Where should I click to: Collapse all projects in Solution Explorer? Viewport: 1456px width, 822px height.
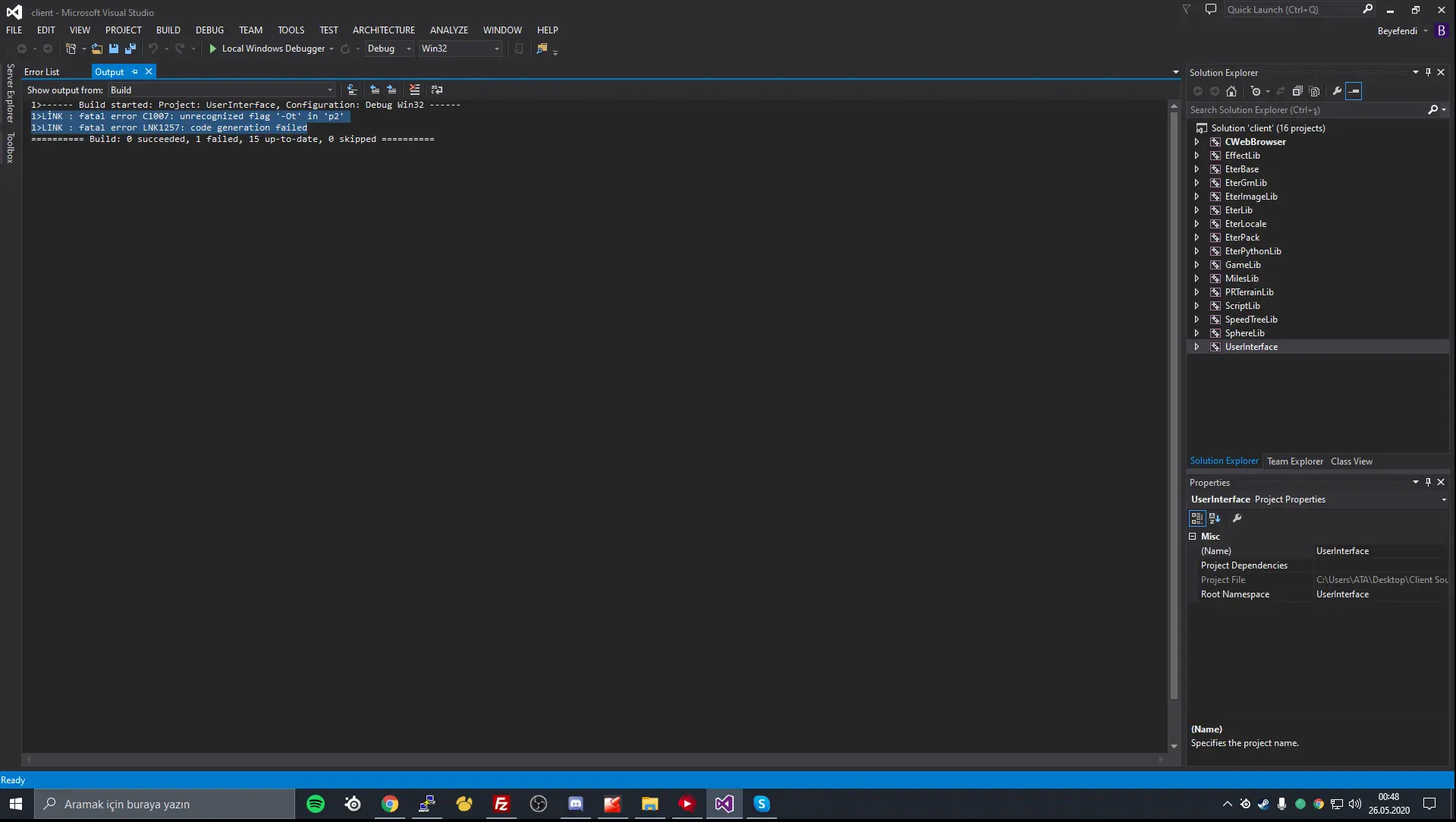click(x=1297, y=91)
